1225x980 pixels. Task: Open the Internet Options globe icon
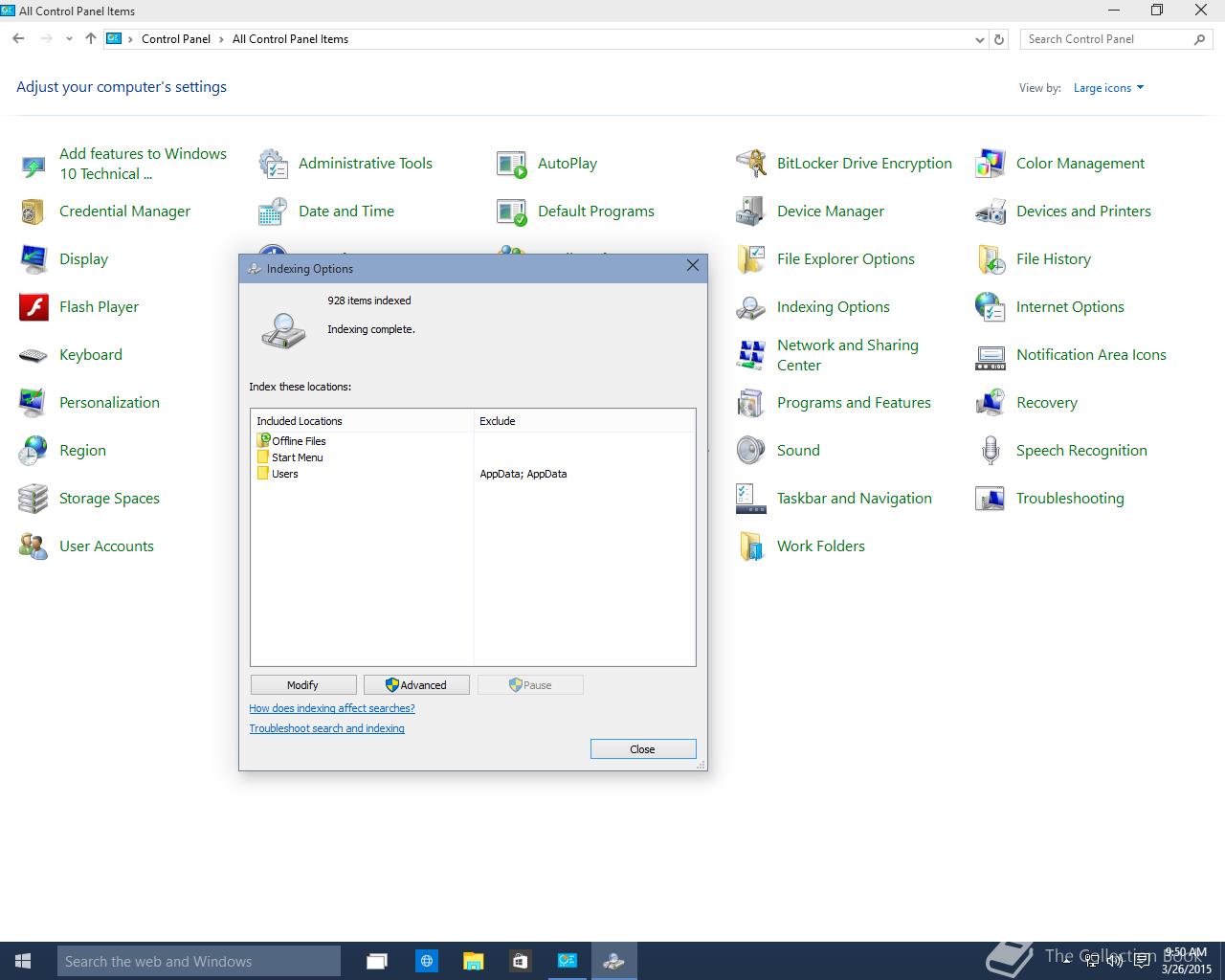coord(991,307)
